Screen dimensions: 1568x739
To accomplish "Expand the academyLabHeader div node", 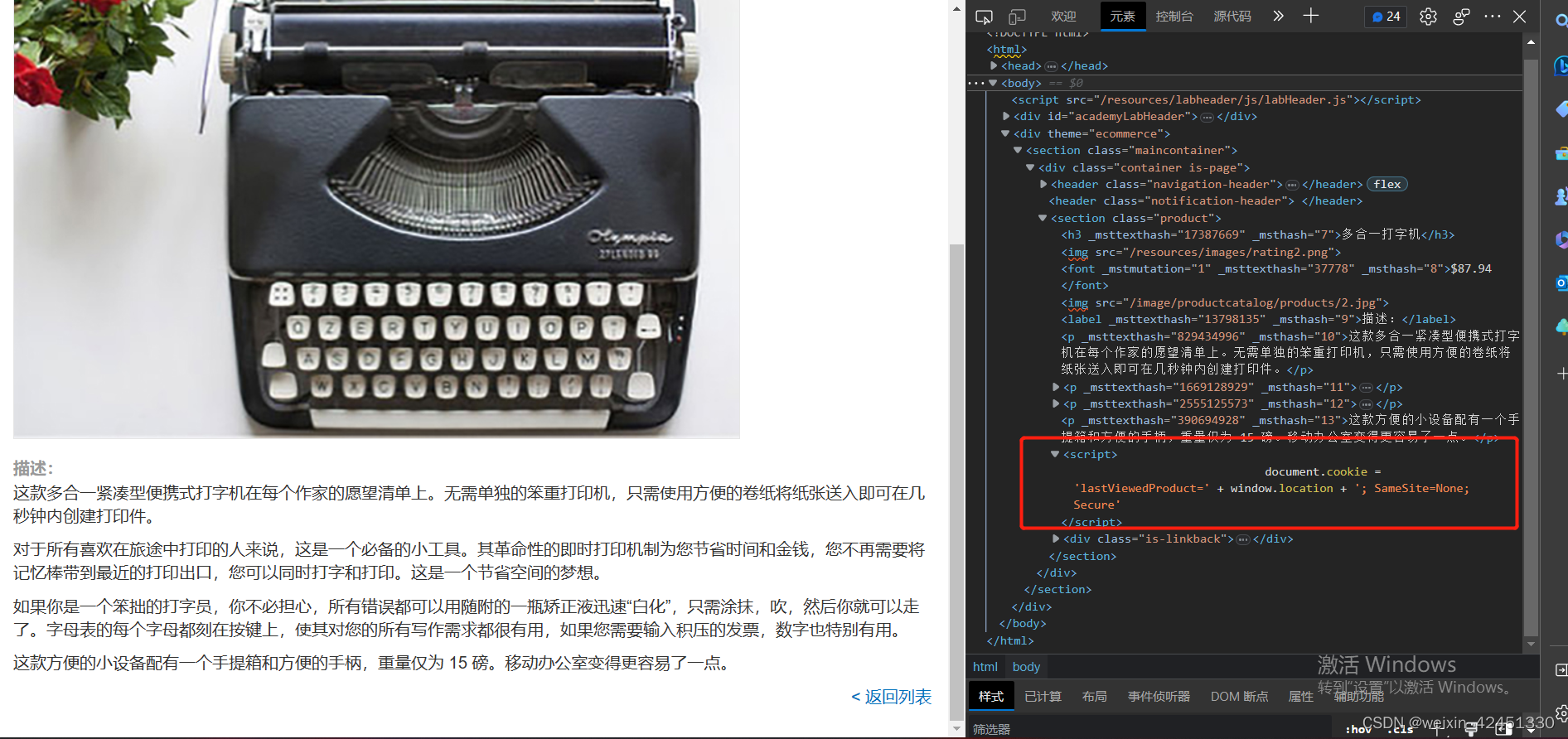I will click(1006, 116).
